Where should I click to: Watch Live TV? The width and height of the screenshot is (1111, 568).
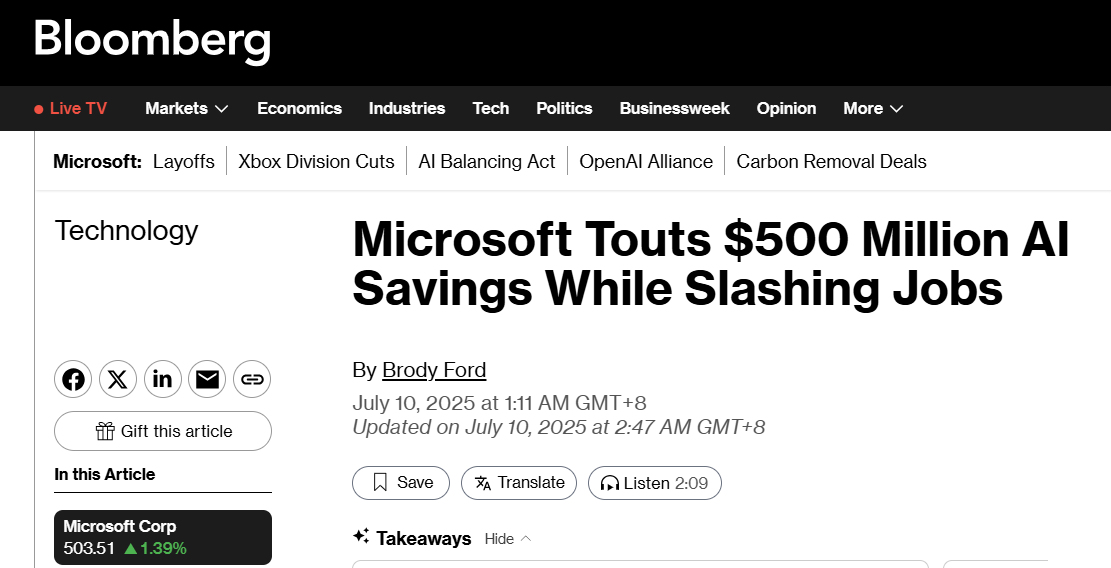(71, 108)
